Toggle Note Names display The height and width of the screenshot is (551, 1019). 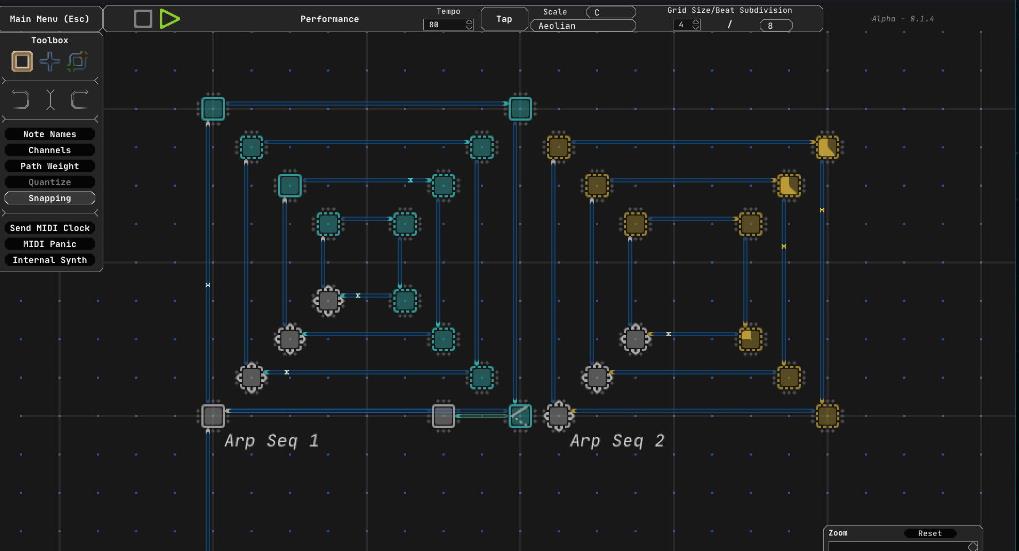[x=49, y=134]
